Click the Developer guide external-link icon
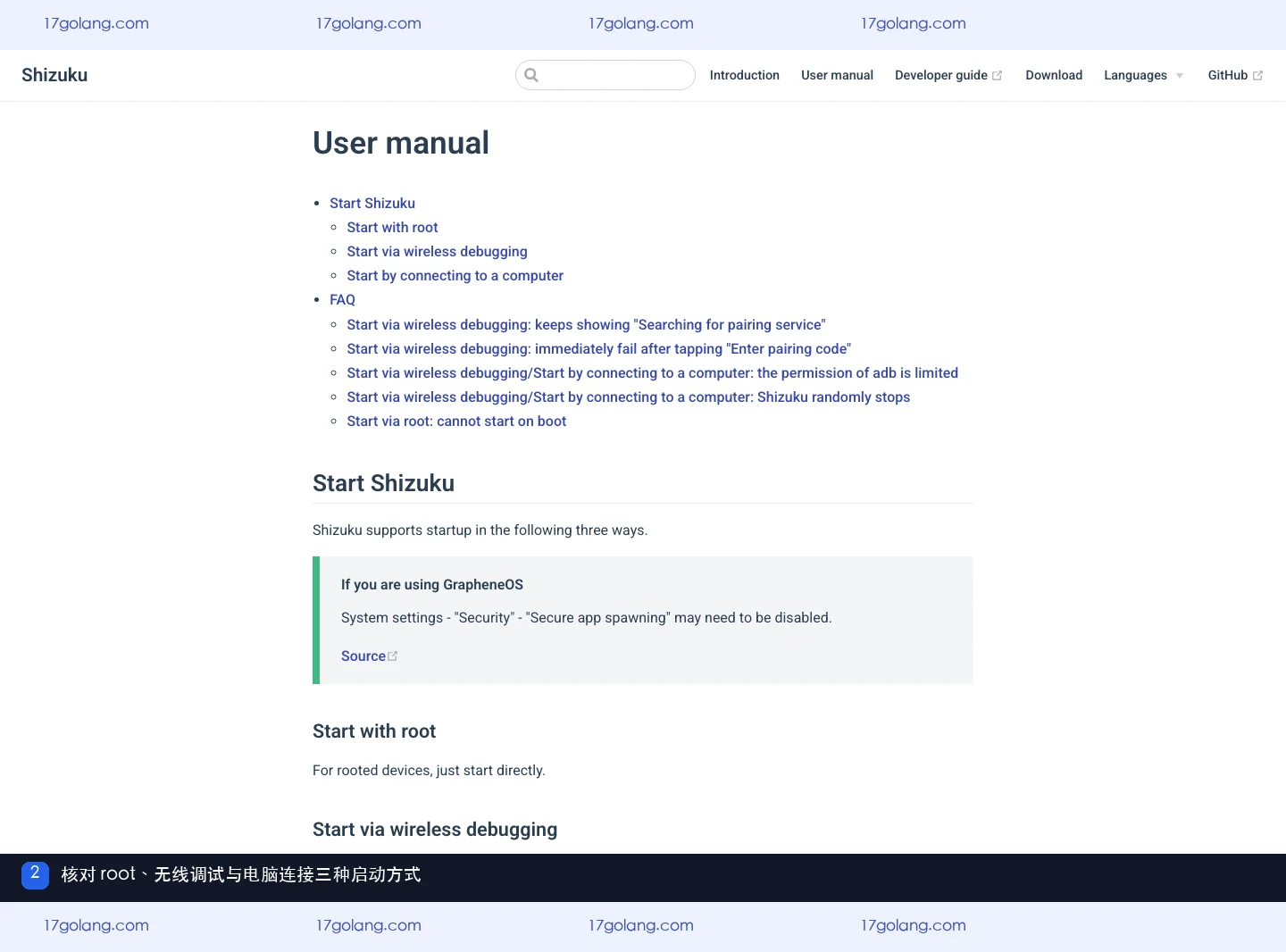The width and height of the screenshot is (1286, 952). 997,76
